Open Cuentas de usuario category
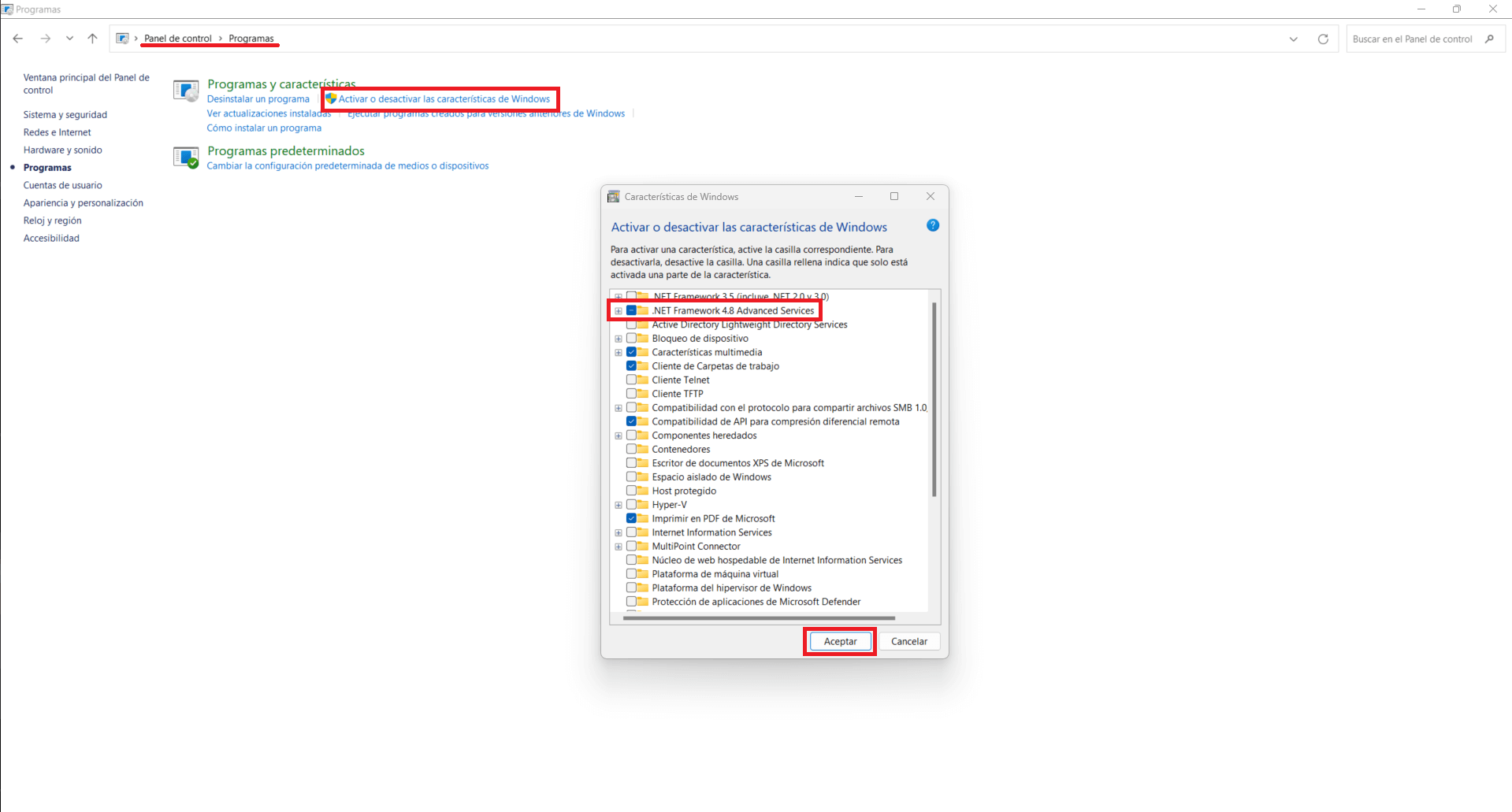1512x812 pixels. (x=63, y=186)
